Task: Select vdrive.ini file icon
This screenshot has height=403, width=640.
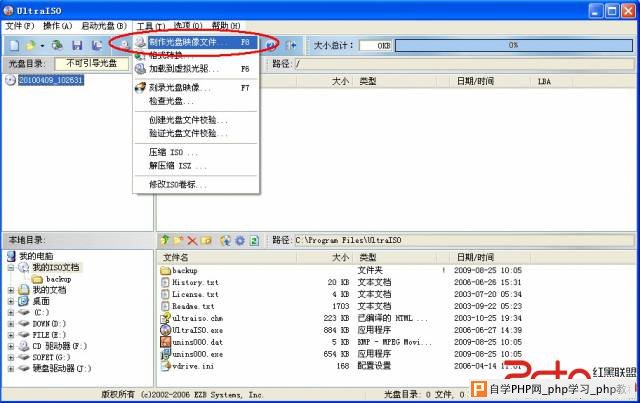Action: point(165,366)
